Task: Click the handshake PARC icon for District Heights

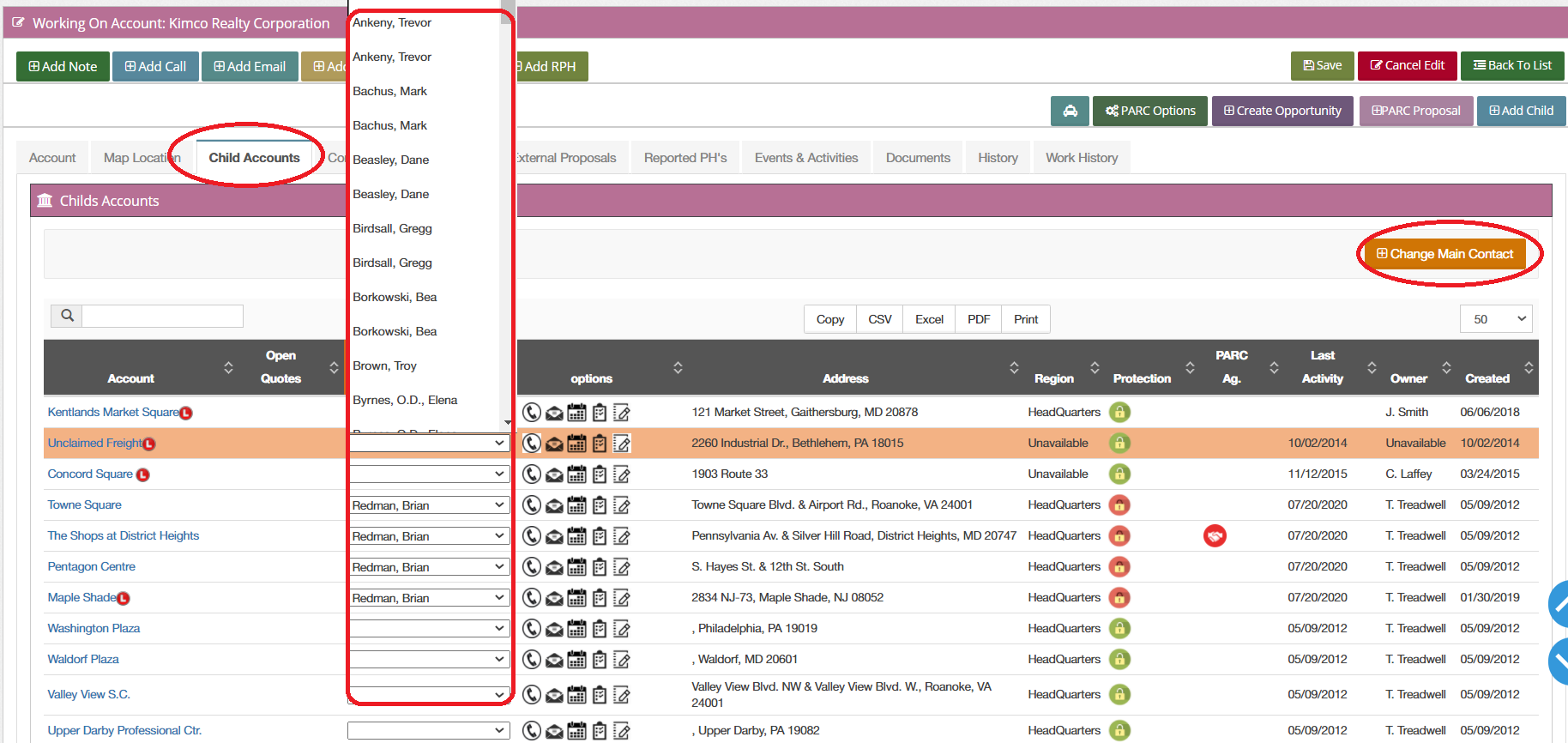Action: [x=1215, y=535]
